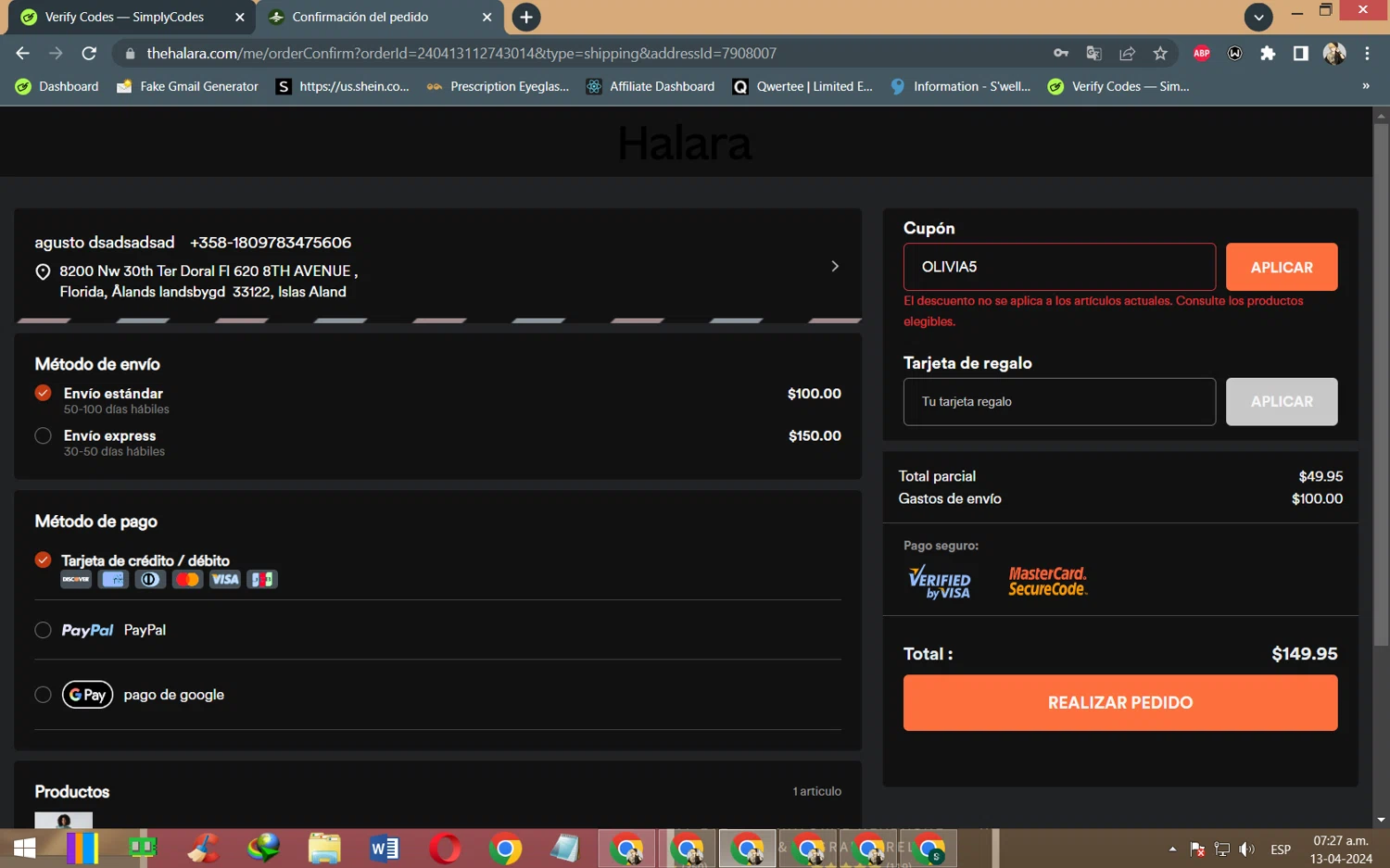This screenshot has height=868, width=1390.
Task: Choose pago de google payment
Action: tap(43, 695)
